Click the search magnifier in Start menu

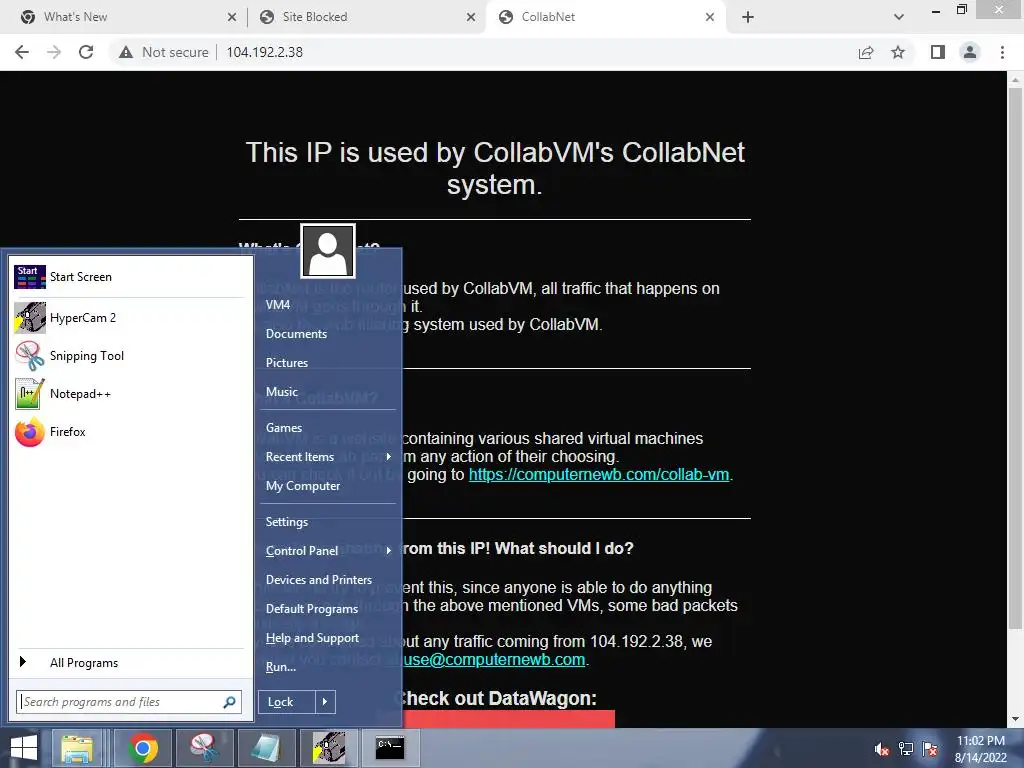229,702
